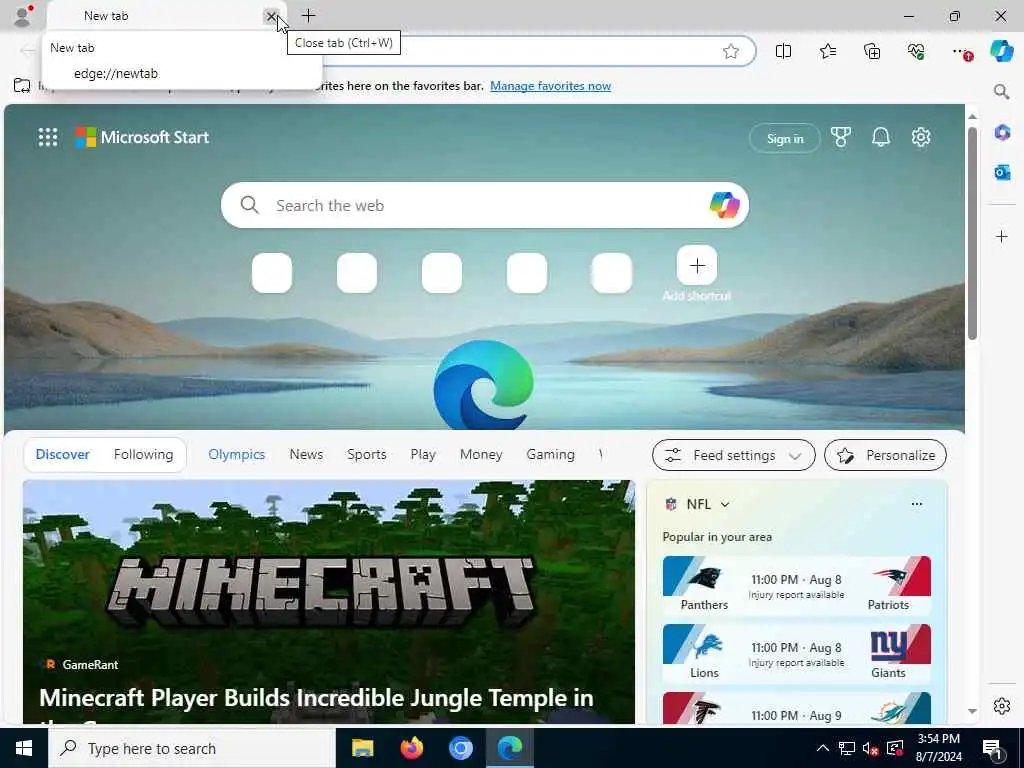The width and height of the screenshot is (1024, 768).
Task: Open notifications bell
Action: 880,137
